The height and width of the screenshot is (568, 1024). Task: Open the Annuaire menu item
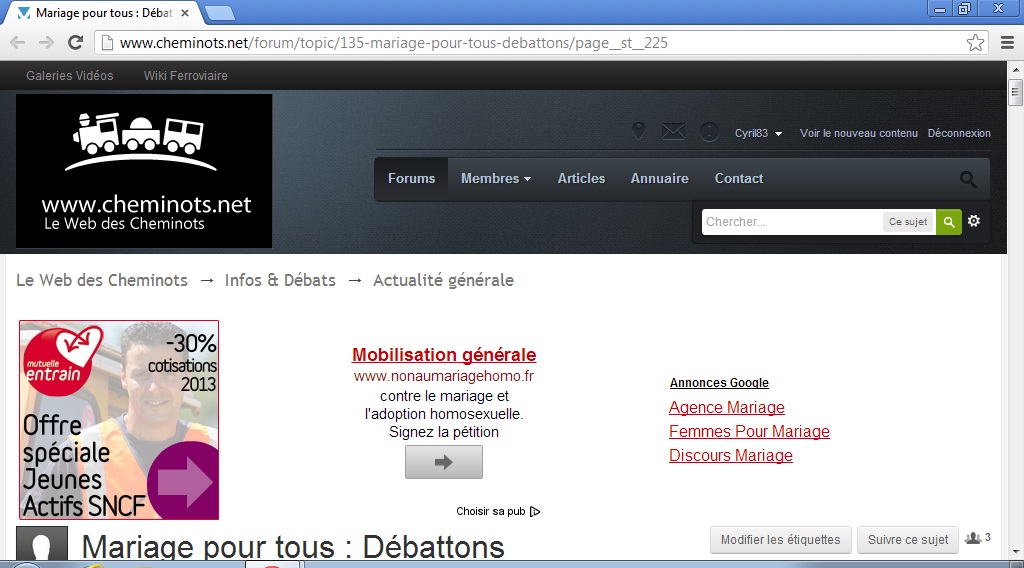(x=659, y=179)
